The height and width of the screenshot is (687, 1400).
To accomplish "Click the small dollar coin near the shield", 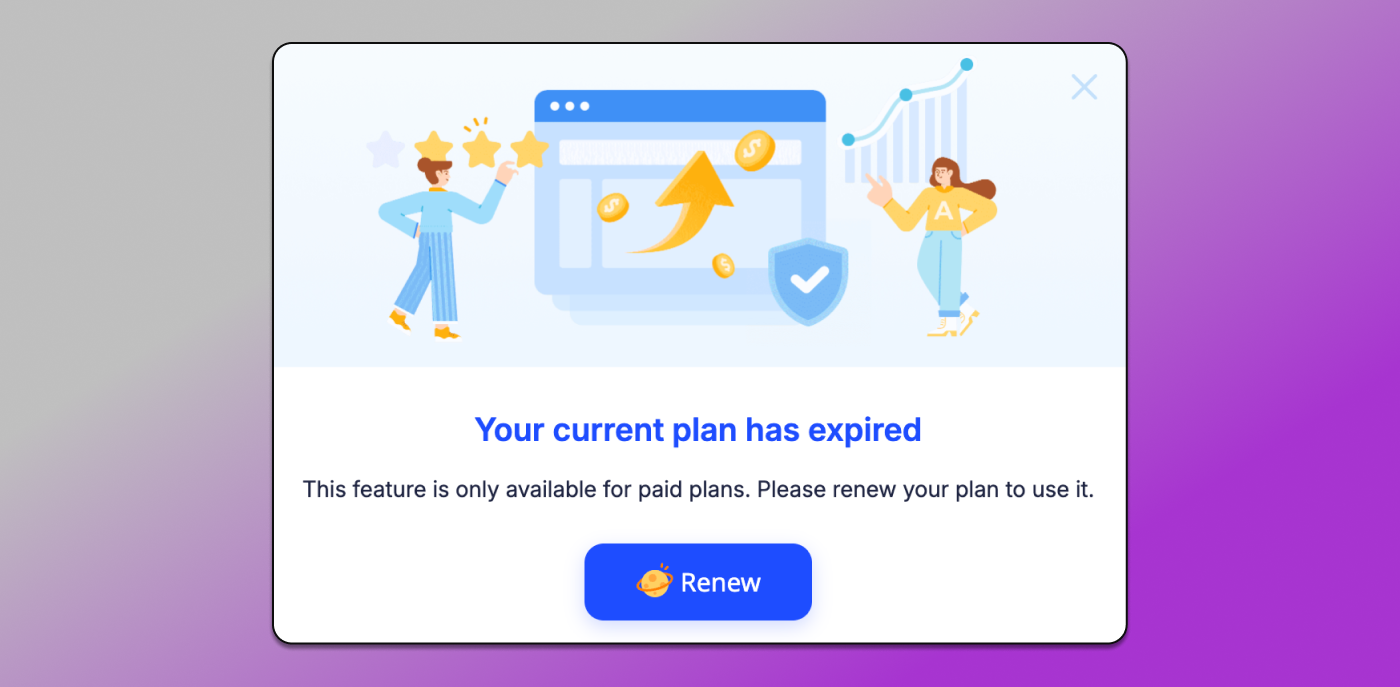I will pos(723,265).
